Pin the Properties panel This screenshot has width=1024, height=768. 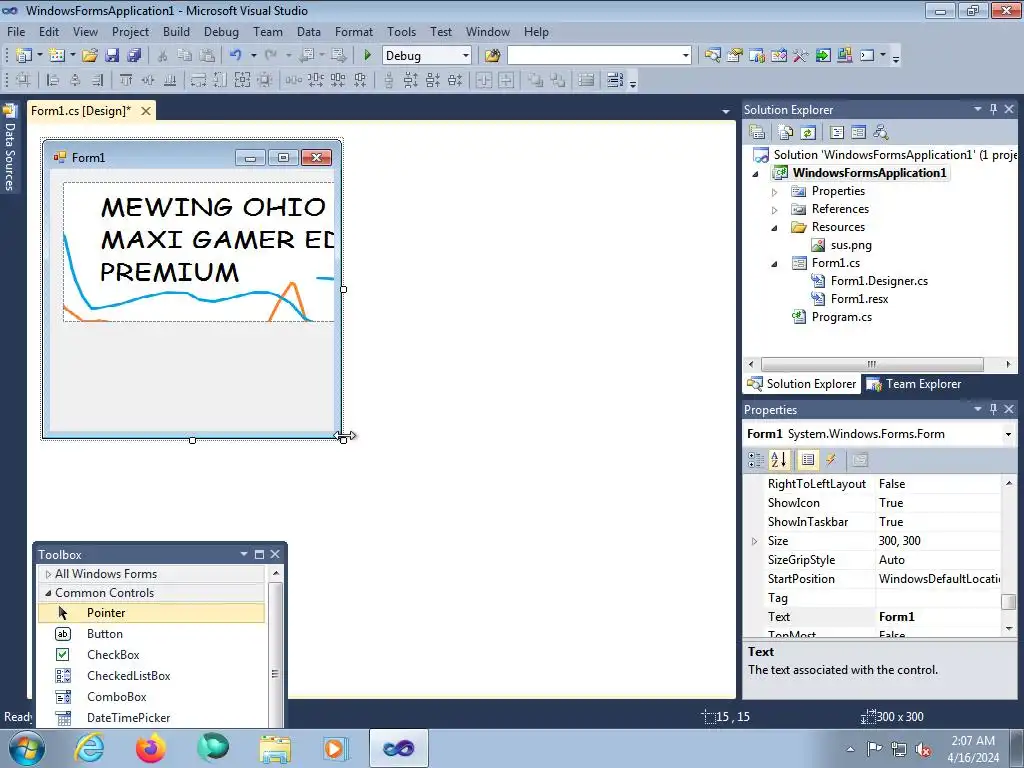click(993, 409)
